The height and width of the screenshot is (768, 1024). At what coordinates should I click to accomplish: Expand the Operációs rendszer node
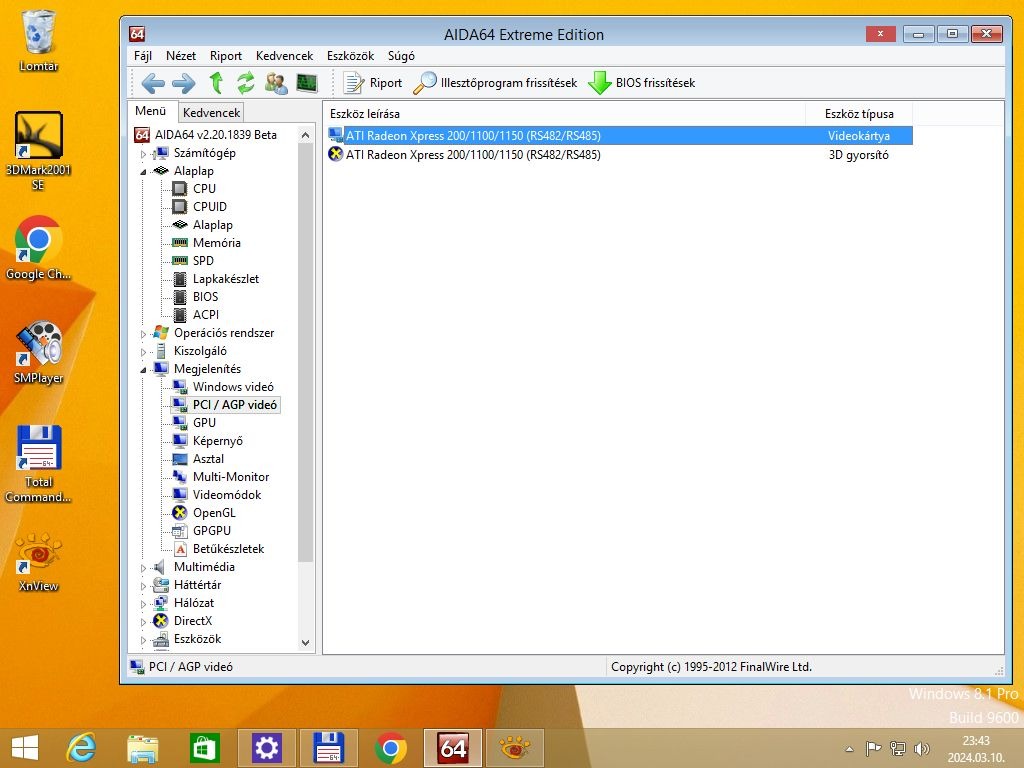point(144,334)
